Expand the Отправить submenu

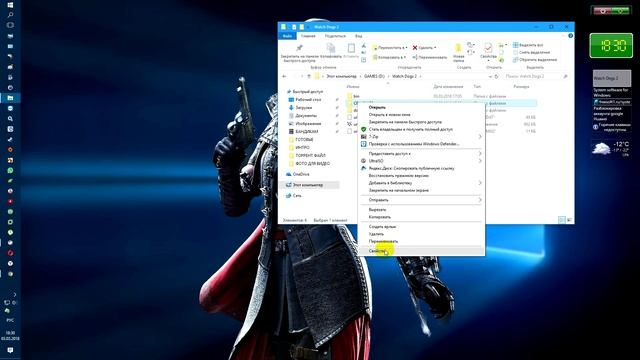(x=480, y=200)
